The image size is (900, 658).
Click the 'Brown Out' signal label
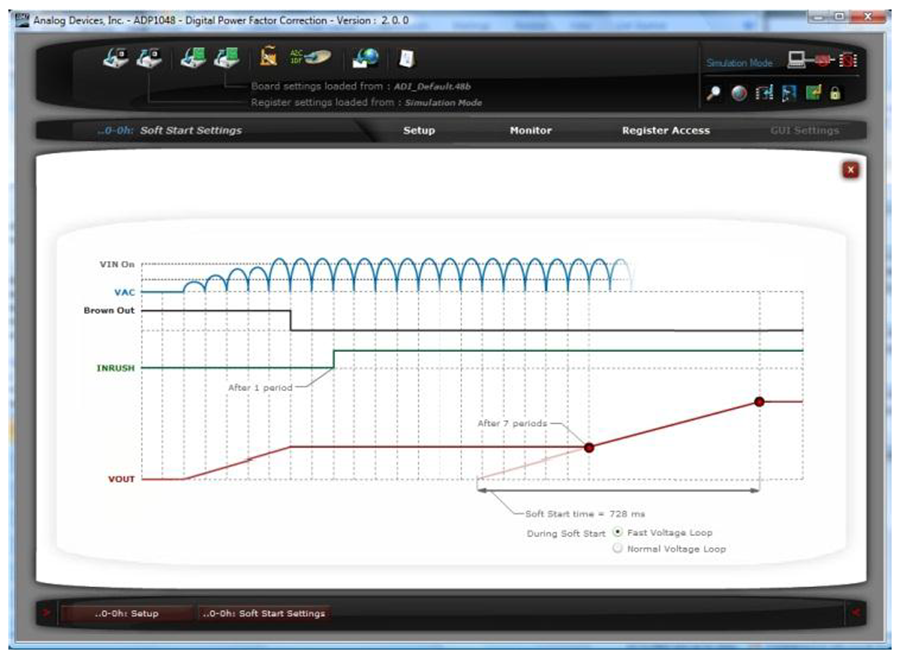pos(109,310)
